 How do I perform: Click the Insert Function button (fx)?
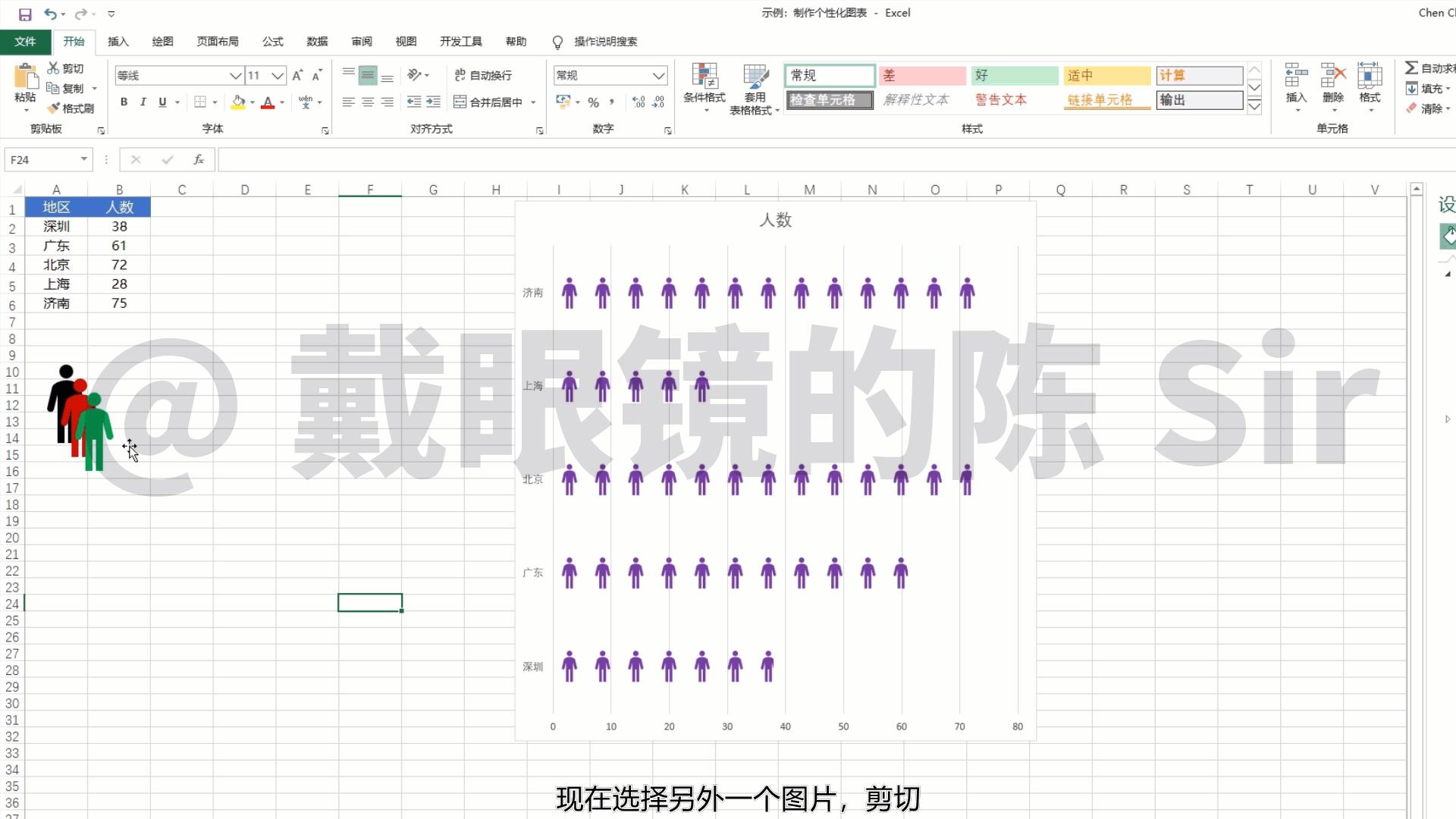pos(199,159)
